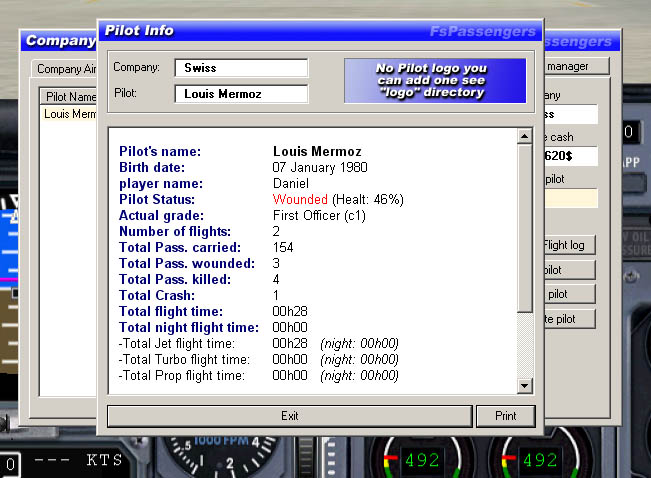This screenshot has width=651, height=478.
Task: Click the Pilot field showing Louis Mermoz
Action: [241, 94]
